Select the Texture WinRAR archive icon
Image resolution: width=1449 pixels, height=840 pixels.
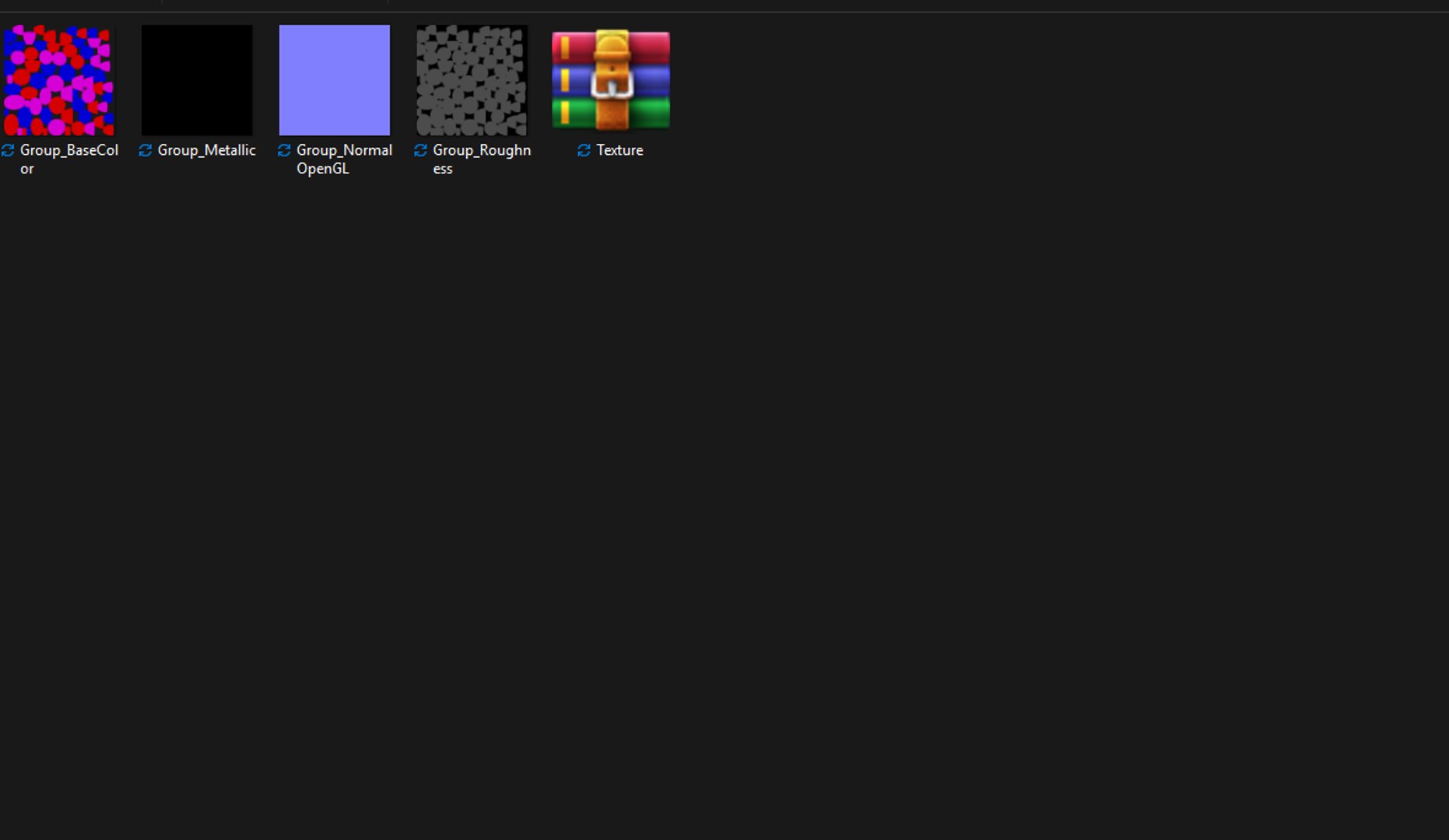[x=611, y=80]
